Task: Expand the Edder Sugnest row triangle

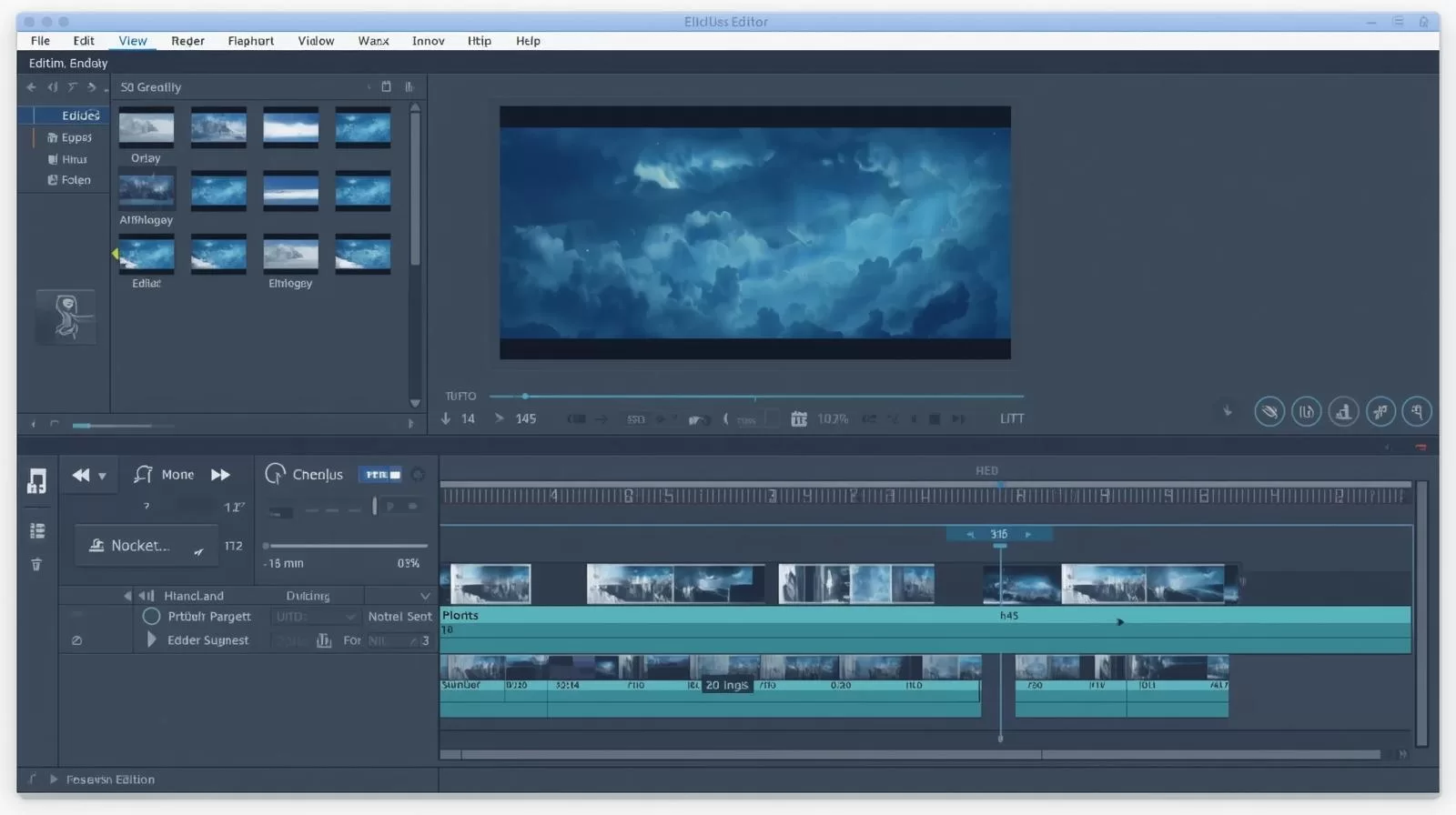Action: [x=151, y=640]
